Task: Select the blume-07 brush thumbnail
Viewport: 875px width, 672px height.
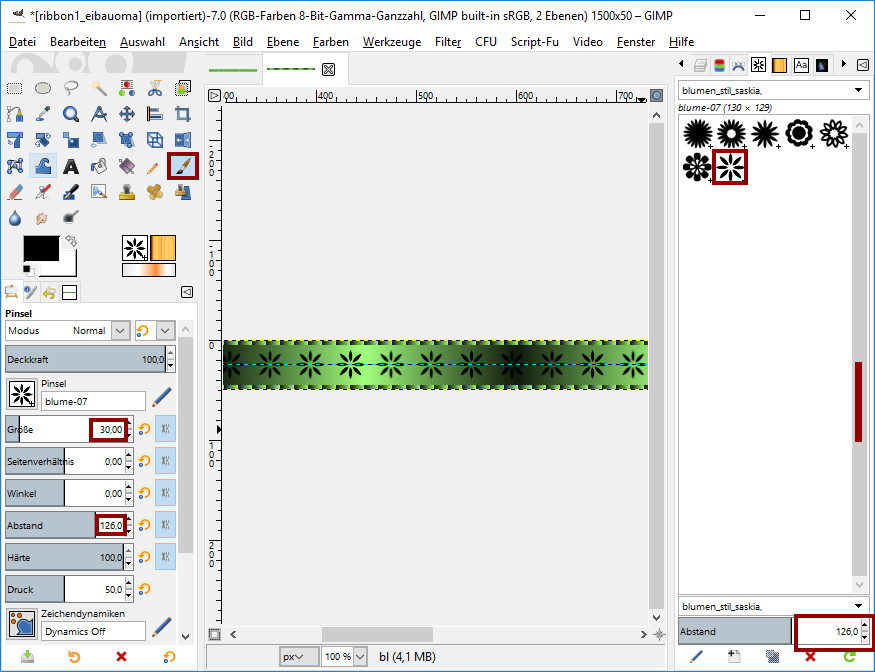Action: pyautogui.click(x=729, y=166)
